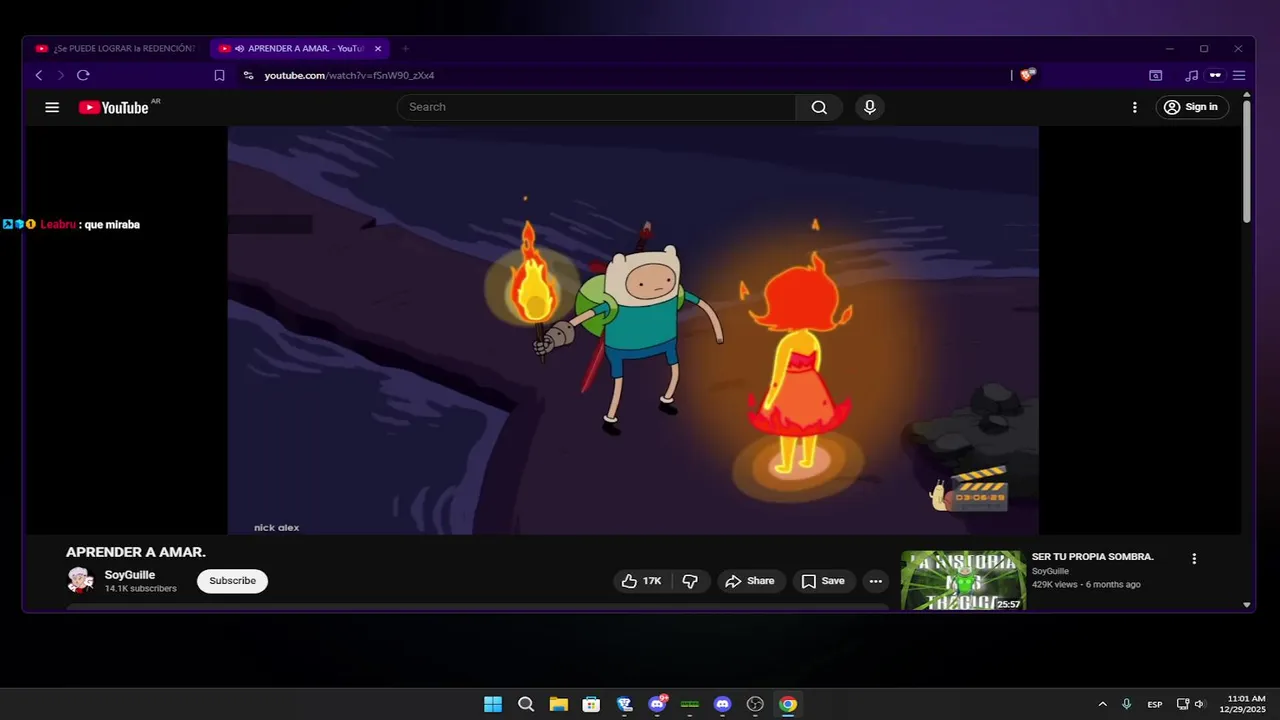Click the Sign in button
The height and width of the screenshot is (720, 1280).
(1192, 107)
